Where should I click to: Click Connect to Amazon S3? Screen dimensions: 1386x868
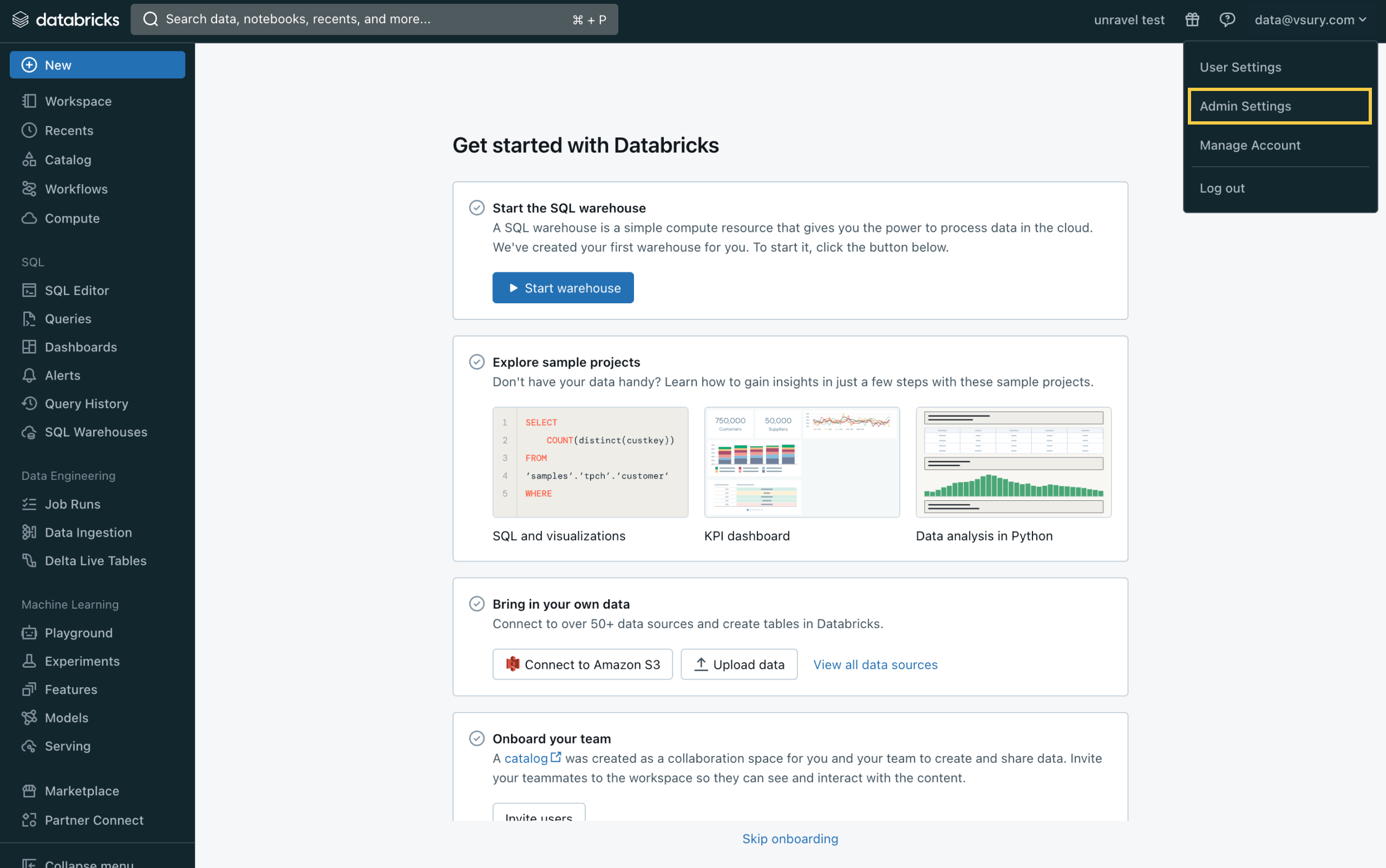(583, 664)
